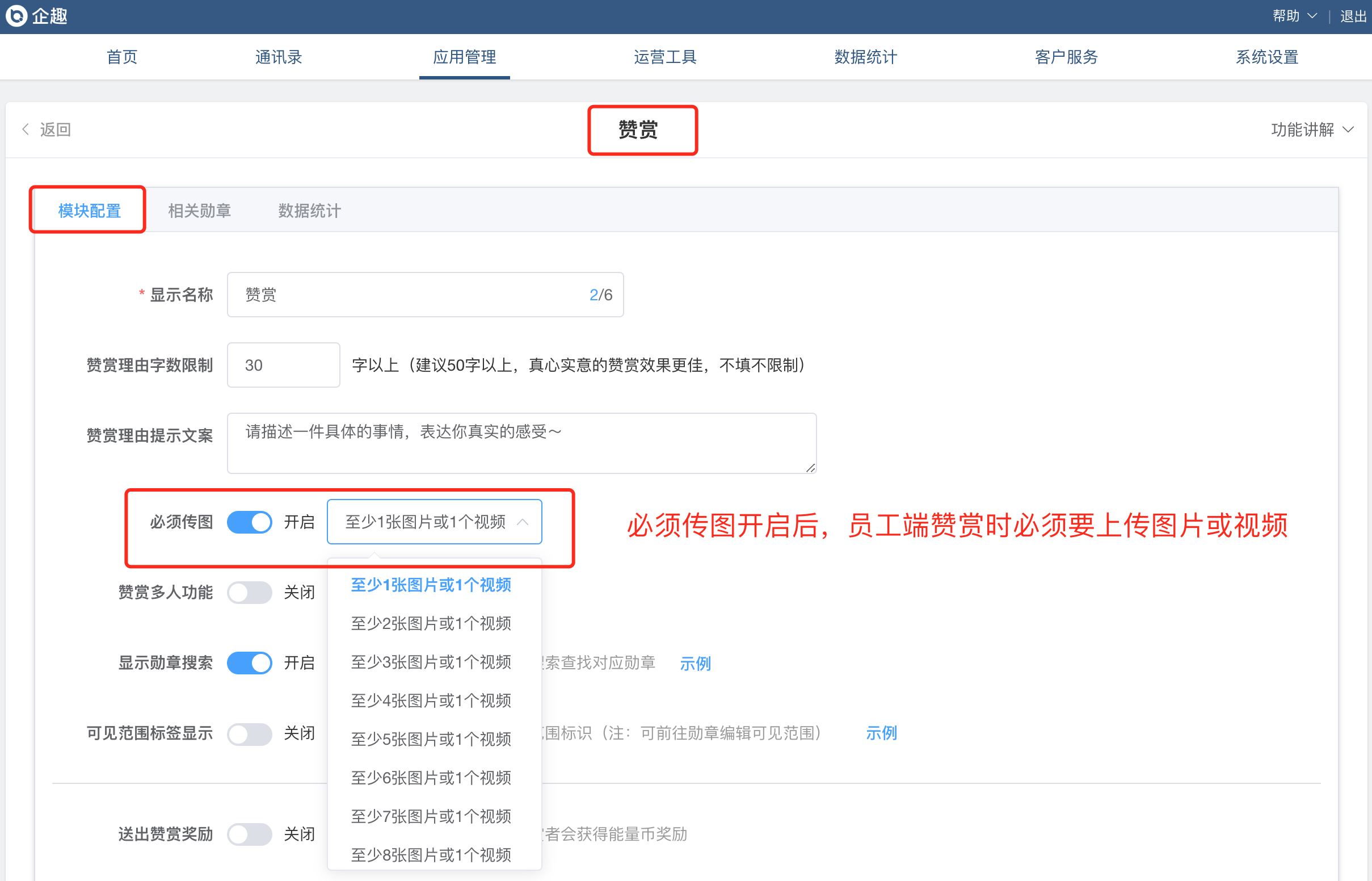Click the 赞赏理由字数限制 number field
Image resolution: width=1372 pixels, height=881 pixels.
pos(283,365)
